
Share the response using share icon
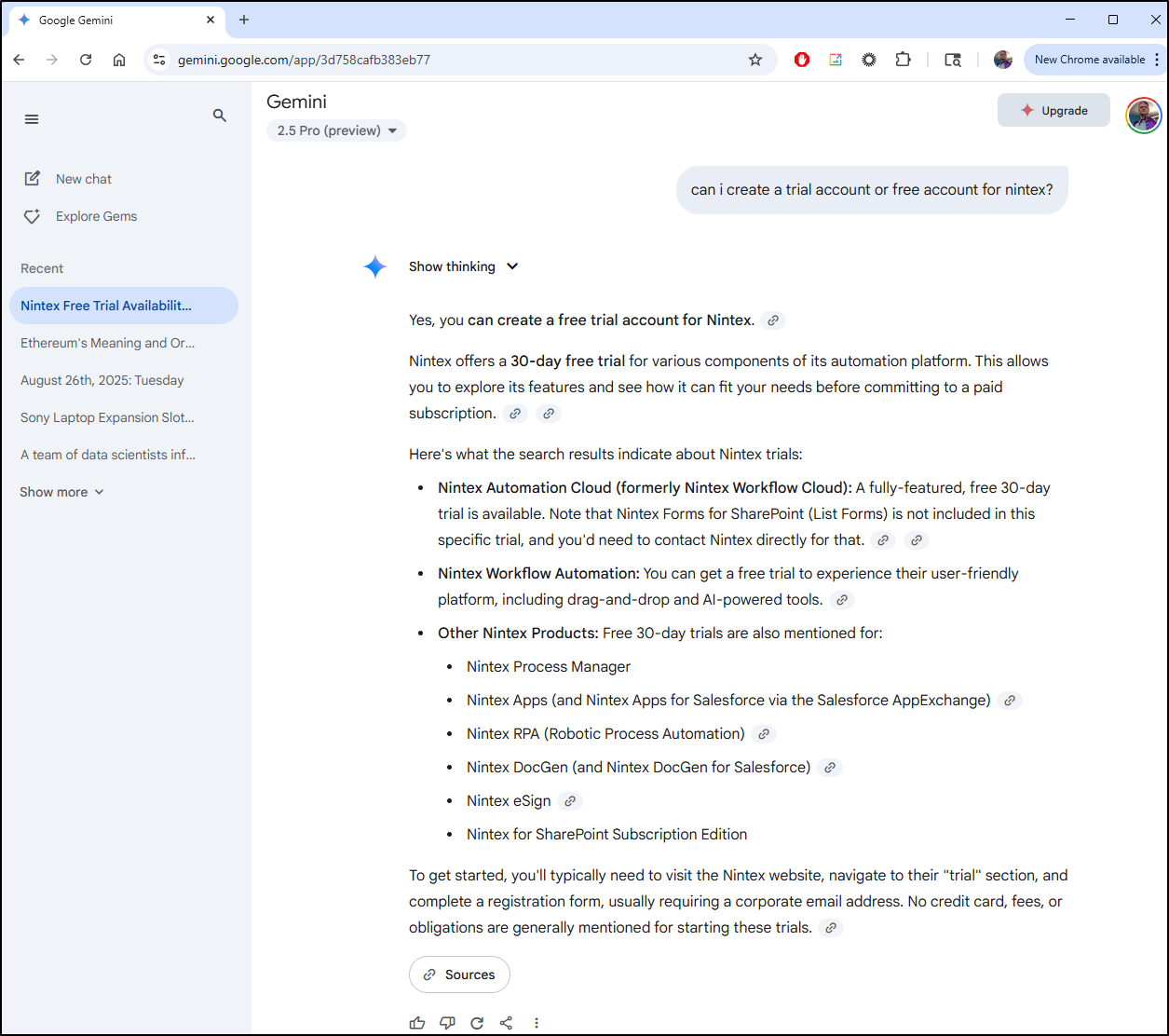coord(506,1023)
